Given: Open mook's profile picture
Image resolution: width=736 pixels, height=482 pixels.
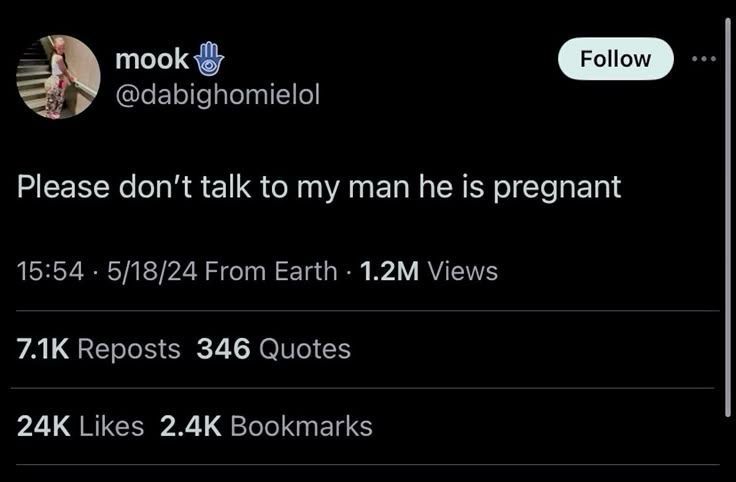Looking at the screenshot, I should (58, 77).
